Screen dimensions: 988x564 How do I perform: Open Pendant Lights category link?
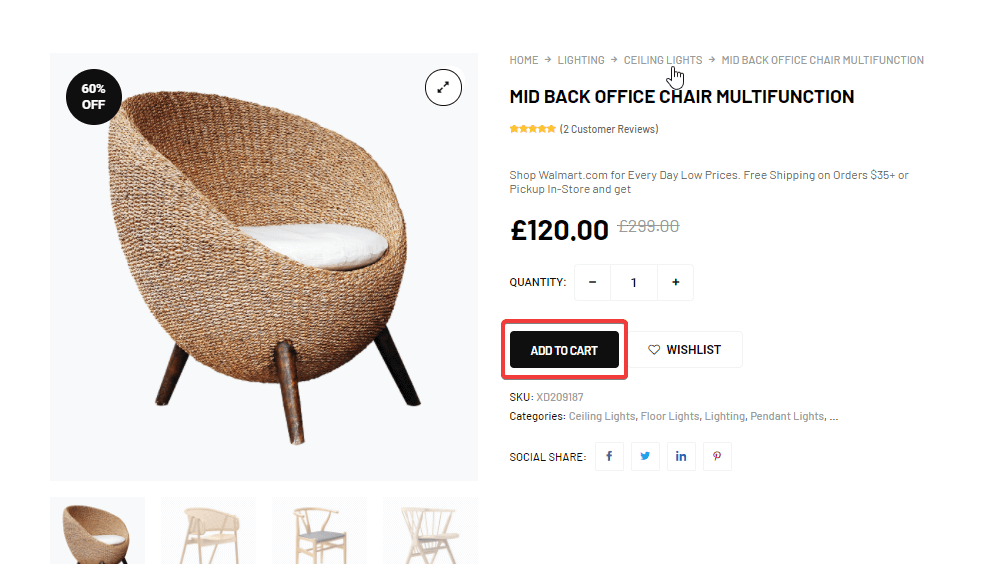pyautogui.click(x=787, y=417)
